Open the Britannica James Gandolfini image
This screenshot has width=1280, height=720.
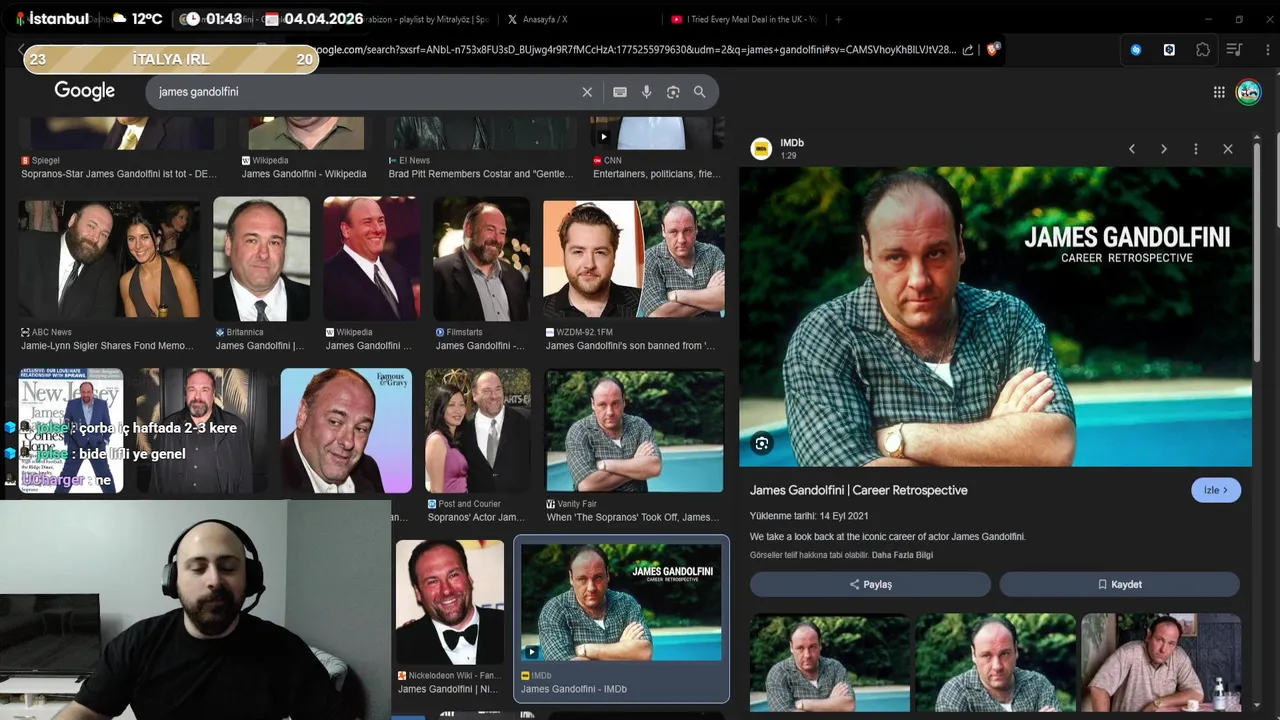click(x=261, y=258)
